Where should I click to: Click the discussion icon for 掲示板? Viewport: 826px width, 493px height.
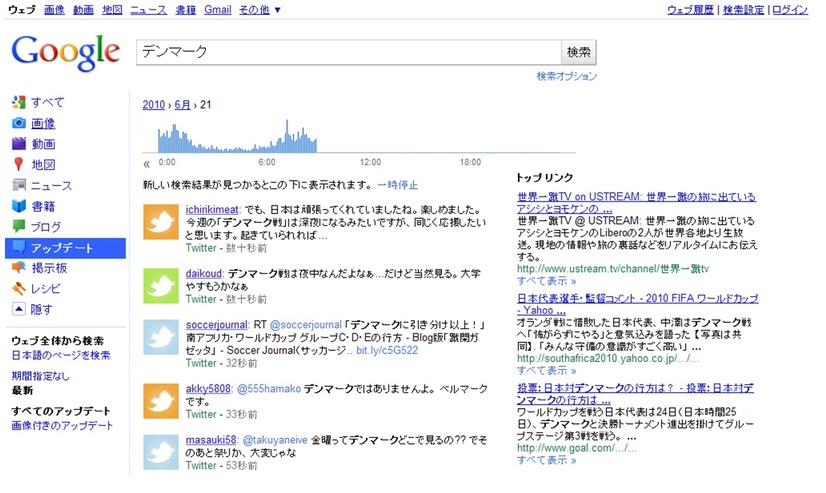(x=18, y=268)
